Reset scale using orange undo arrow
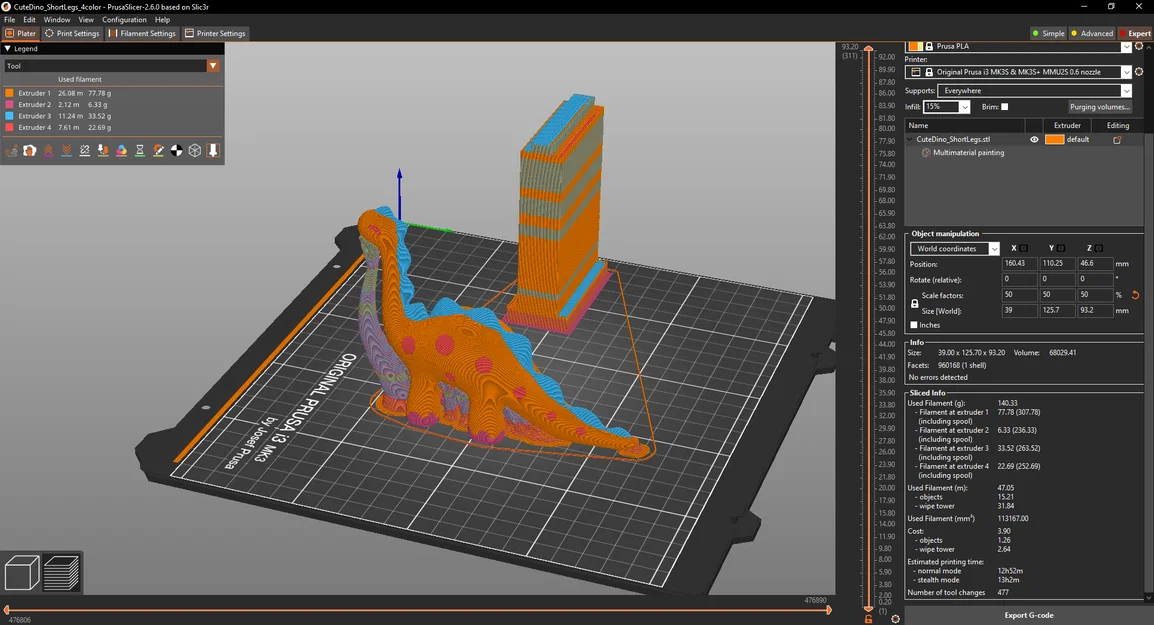 [1136, 295]
